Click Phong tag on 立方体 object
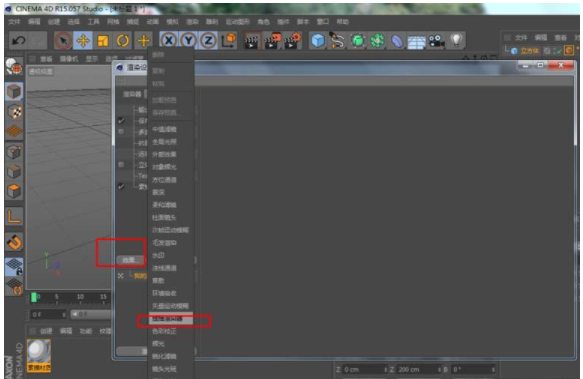The width and height of the screenshot is (583, 379). click(569, 50)
